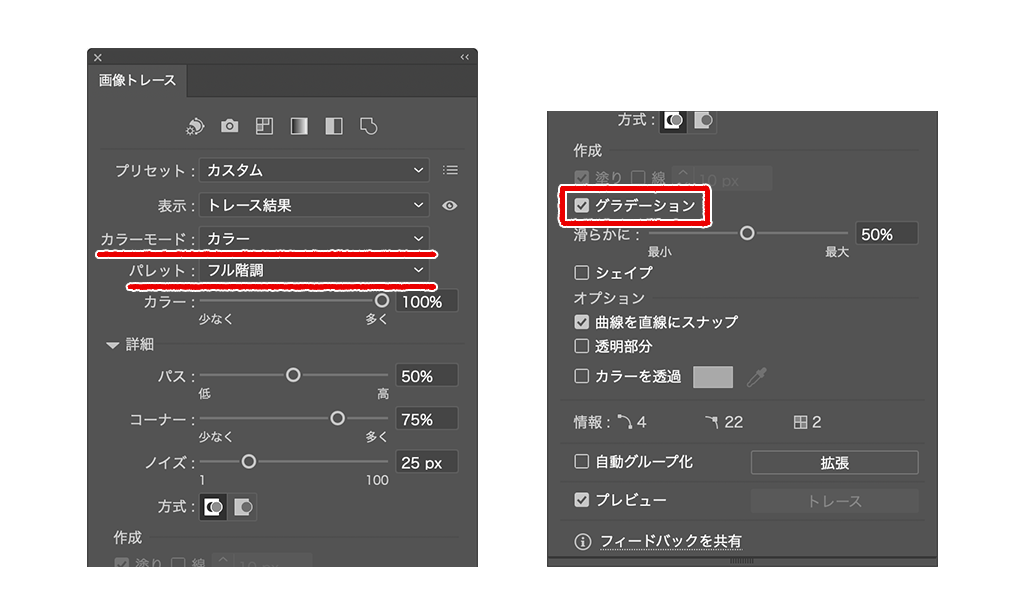Choose the Auto Color preset icon
This screenshot has height=600, width=1024.
[195, 126]
